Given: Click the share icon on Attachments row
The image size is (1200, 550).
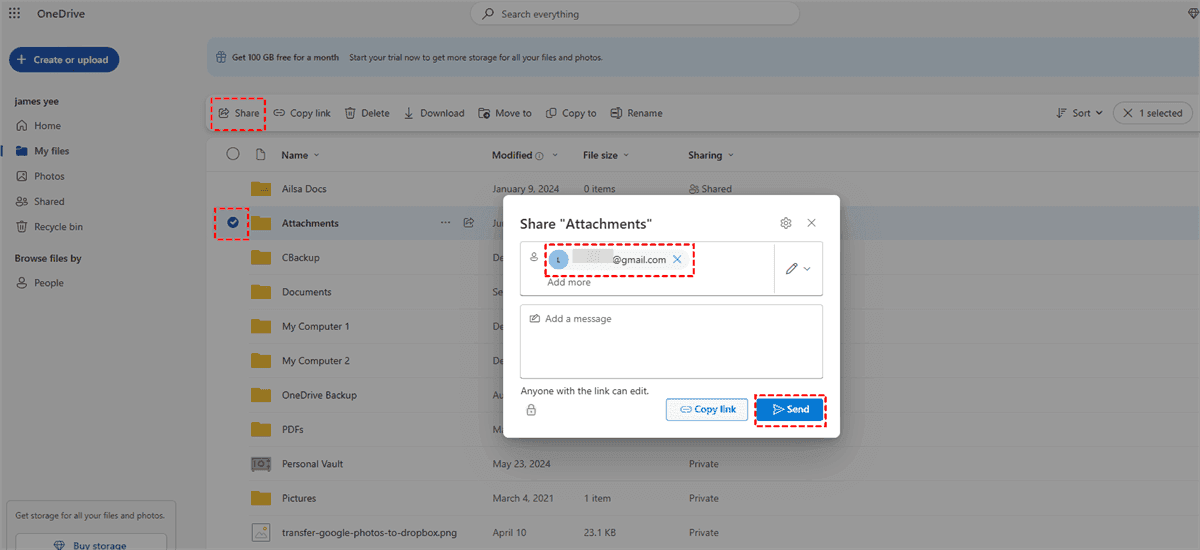Looking at the screenshot, I should [468, 223].
